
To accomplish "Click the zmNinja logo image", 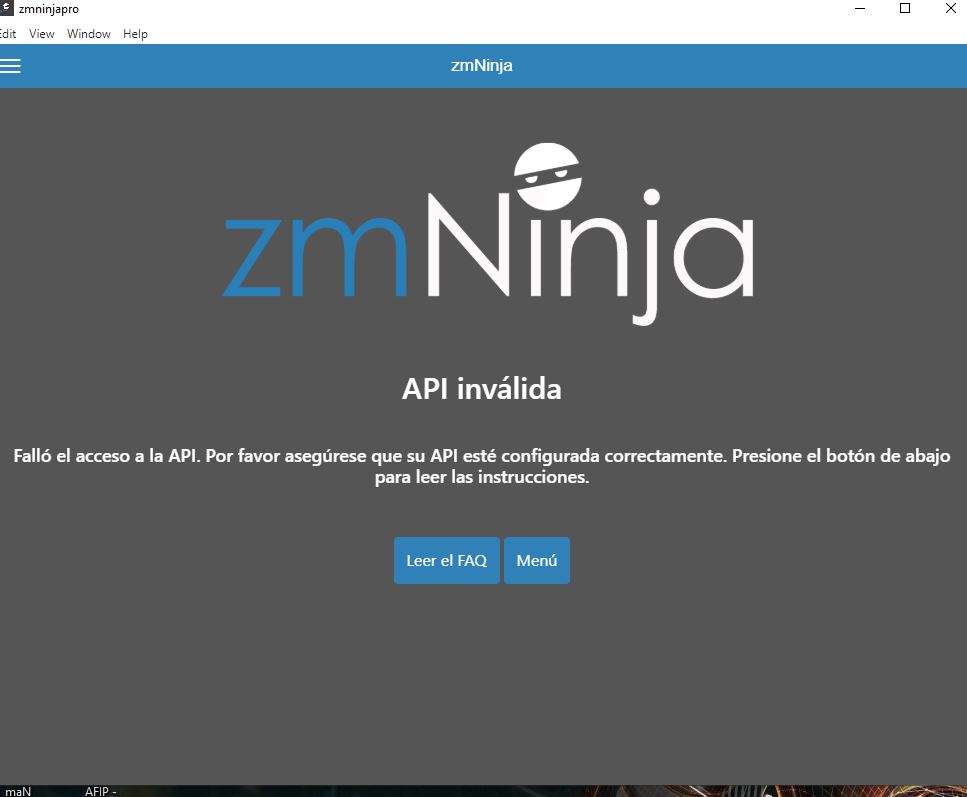I will pos(487,234).
